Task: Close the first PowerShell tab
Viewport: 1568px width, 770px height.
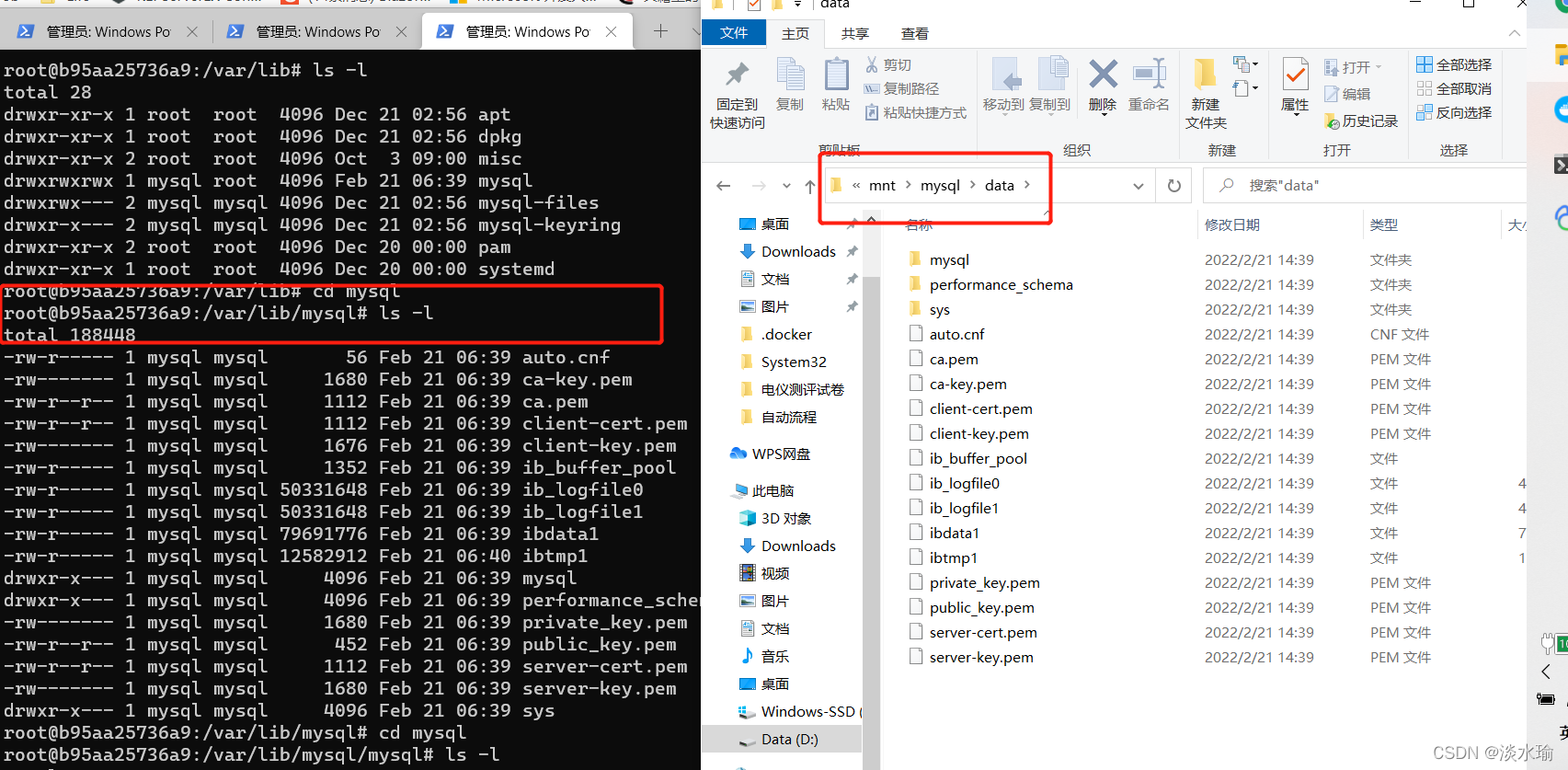Action: click(192, 31)
